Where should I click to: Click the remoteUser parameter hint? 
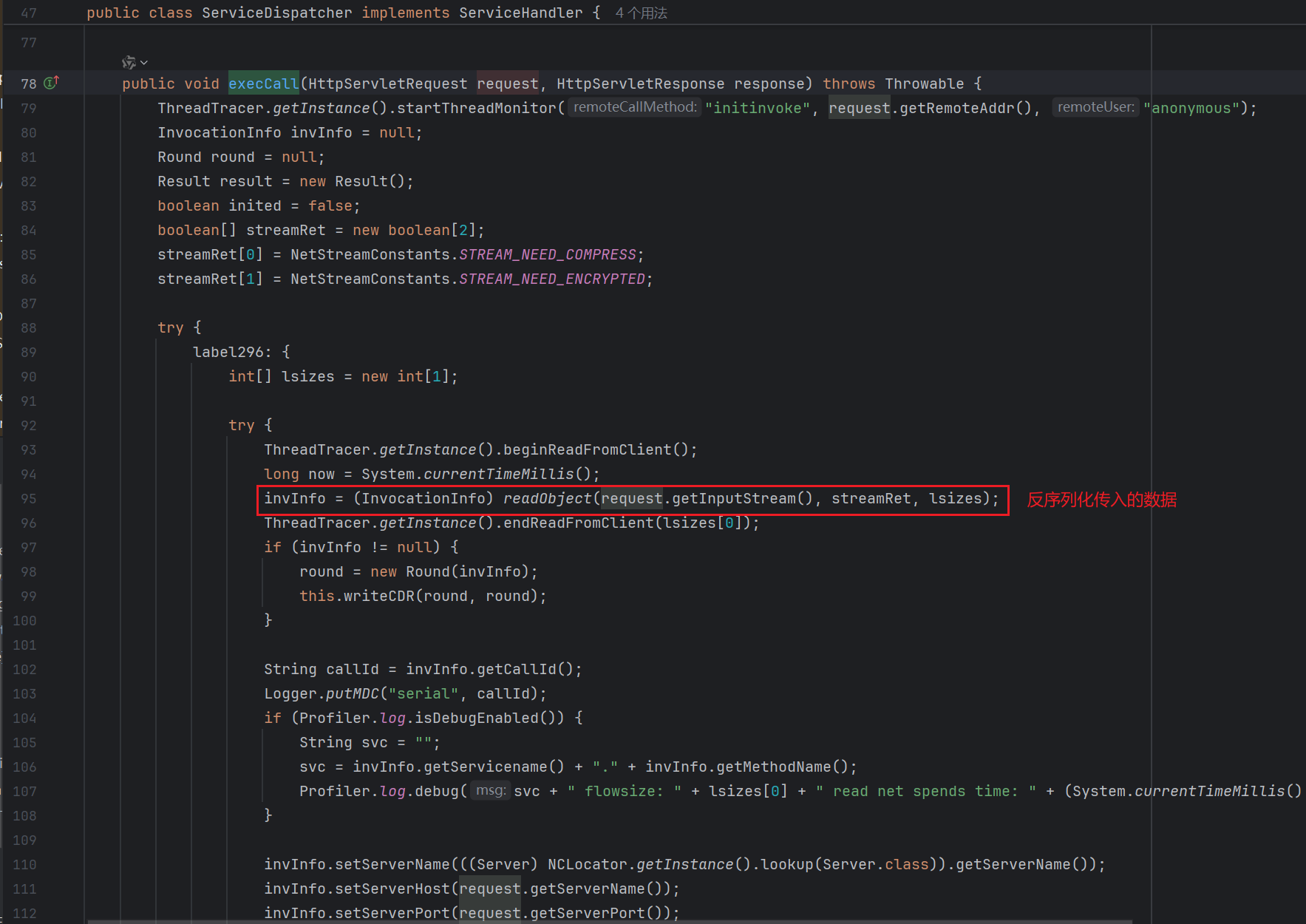(x=1095, y=107)
